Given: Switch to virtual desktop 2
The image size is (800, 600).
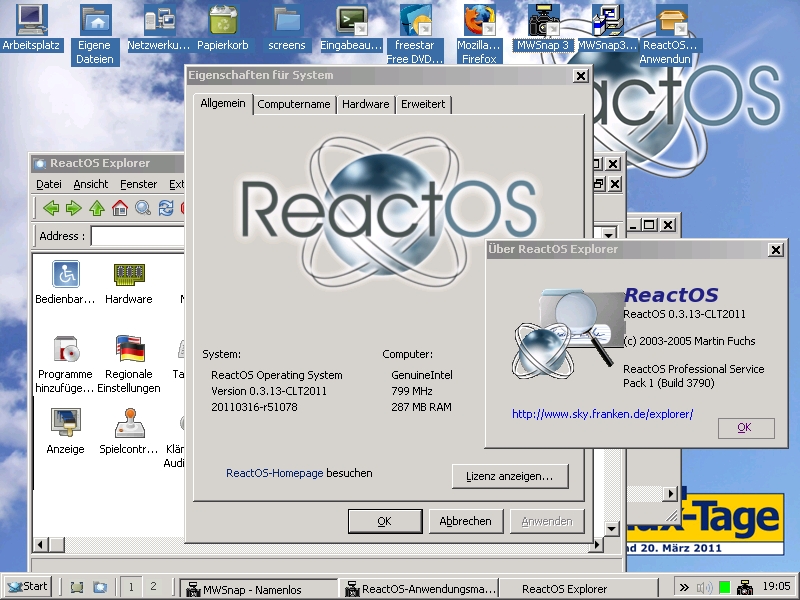Looking at the screenshot, I should 153,587.
